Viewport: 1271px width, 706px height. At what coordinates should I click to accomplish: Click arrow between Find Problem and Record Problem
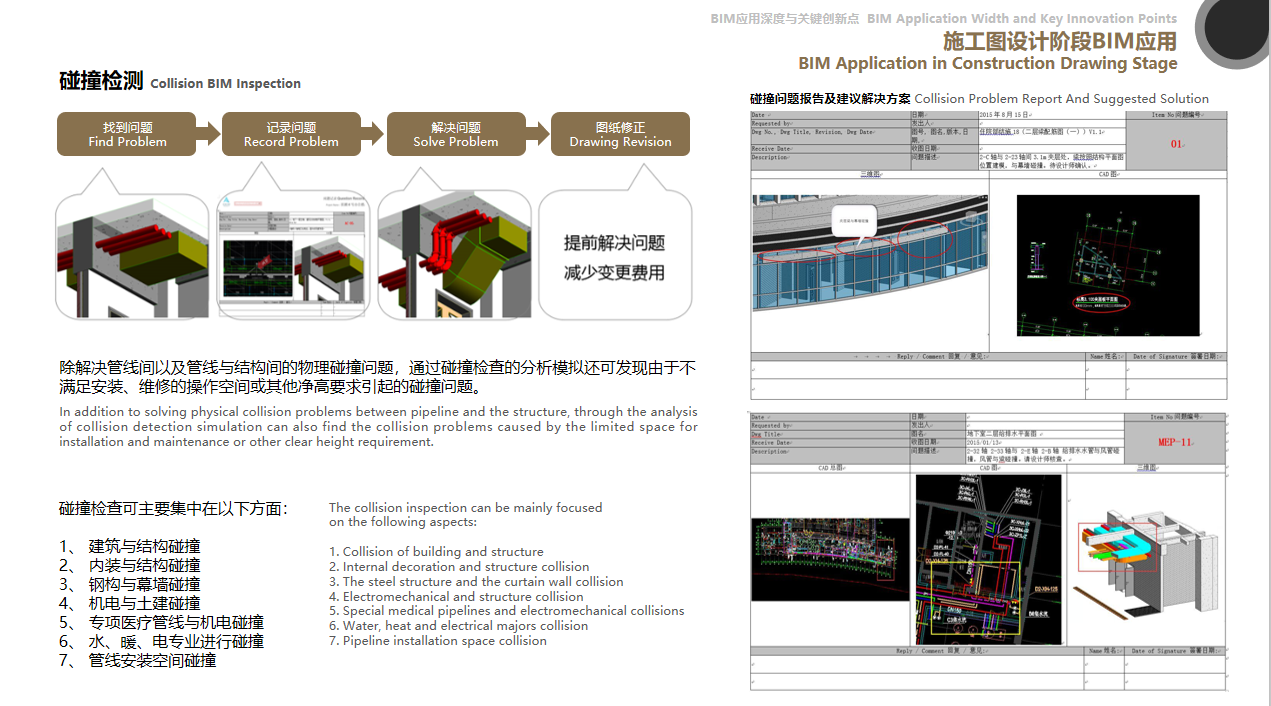[x=208, y=133]
